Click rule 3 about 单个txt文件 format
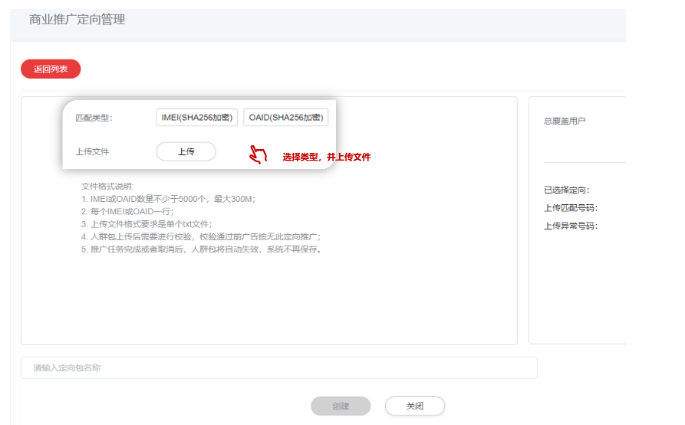The image size is (685, 425). (x=146, y=224)
